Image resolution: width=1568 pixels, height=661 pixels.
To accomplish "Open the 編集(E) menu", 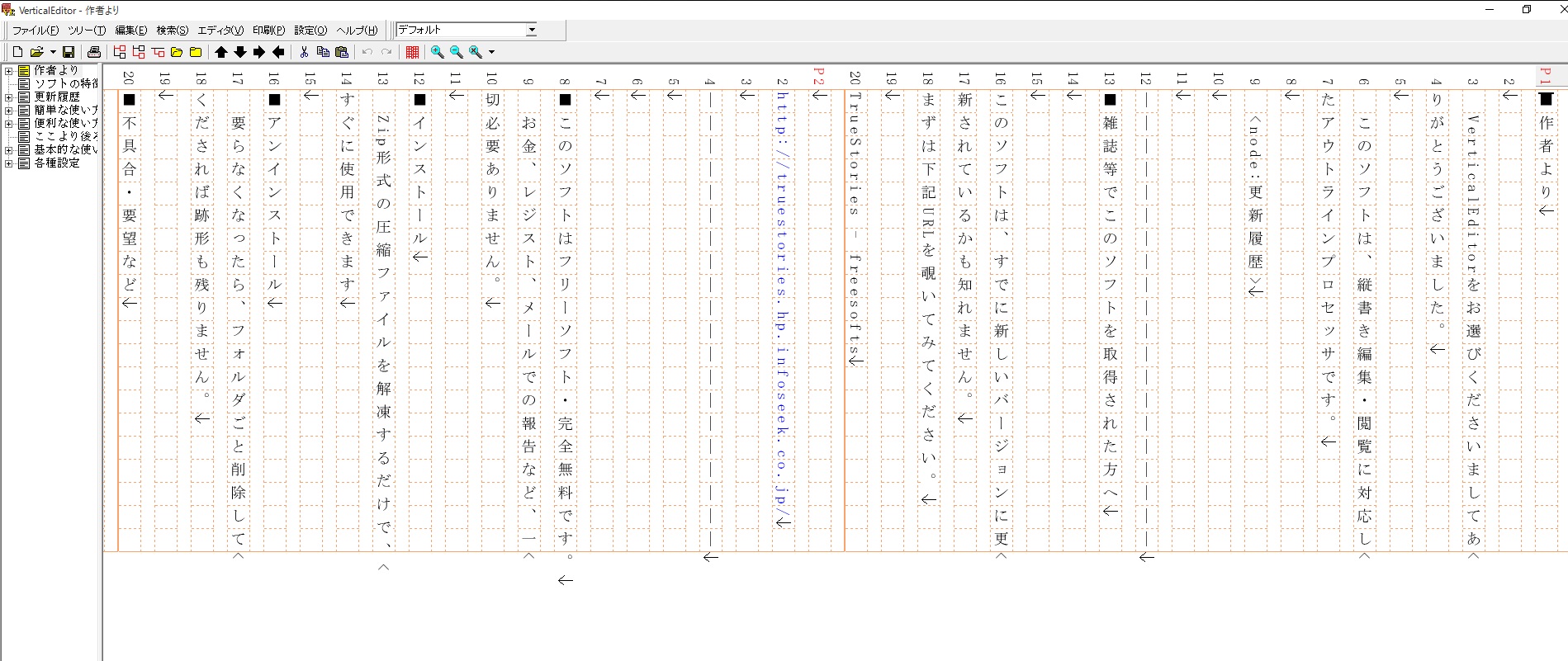I will pyautogui.click(x=131, y=31).
